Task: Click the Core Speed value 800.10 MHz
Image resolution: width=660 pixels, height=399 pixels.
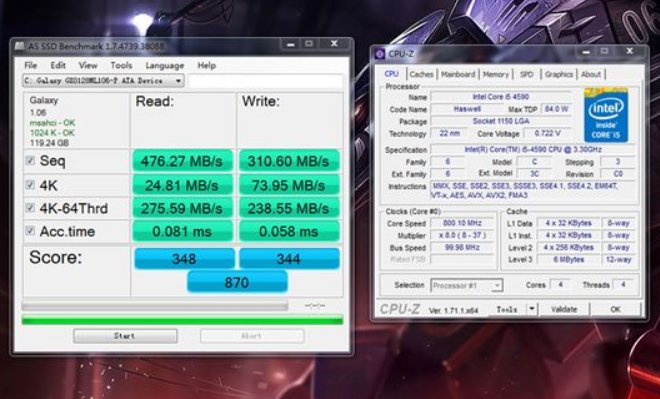Action: coord(462,223)
